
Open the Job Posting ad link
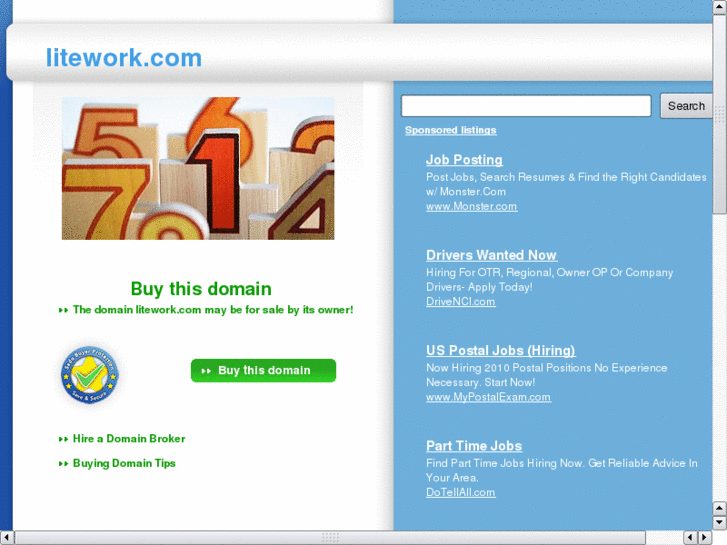(464, 160)
